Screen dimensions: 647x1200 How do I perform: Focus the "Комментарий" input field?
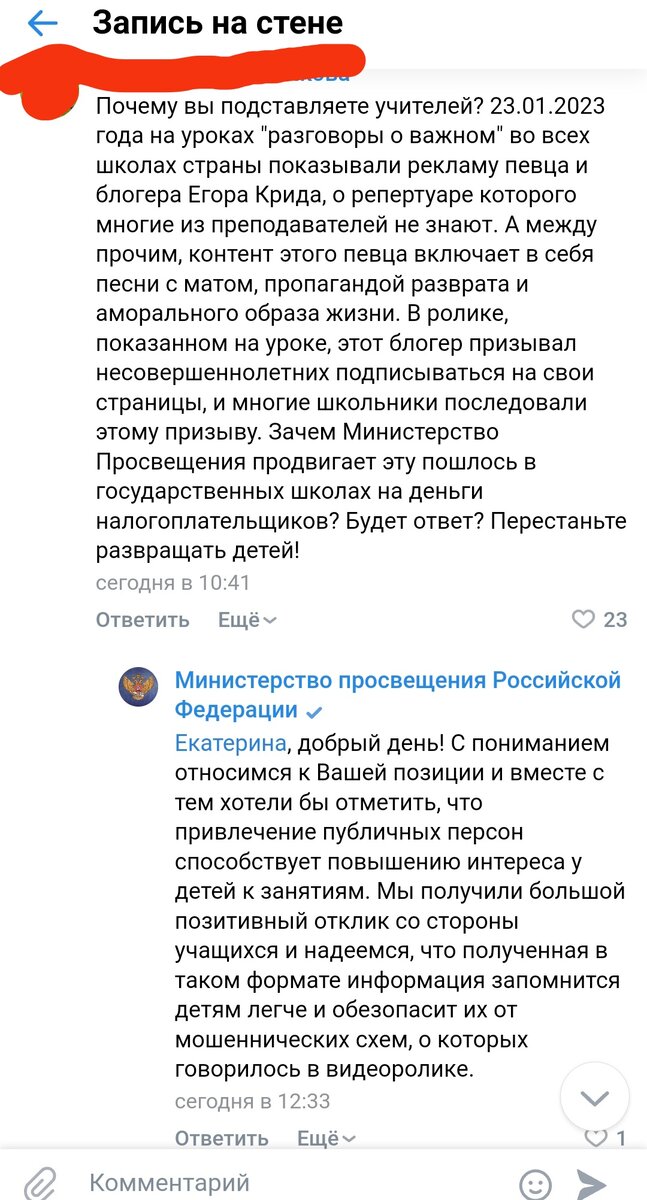[290, 1183]
